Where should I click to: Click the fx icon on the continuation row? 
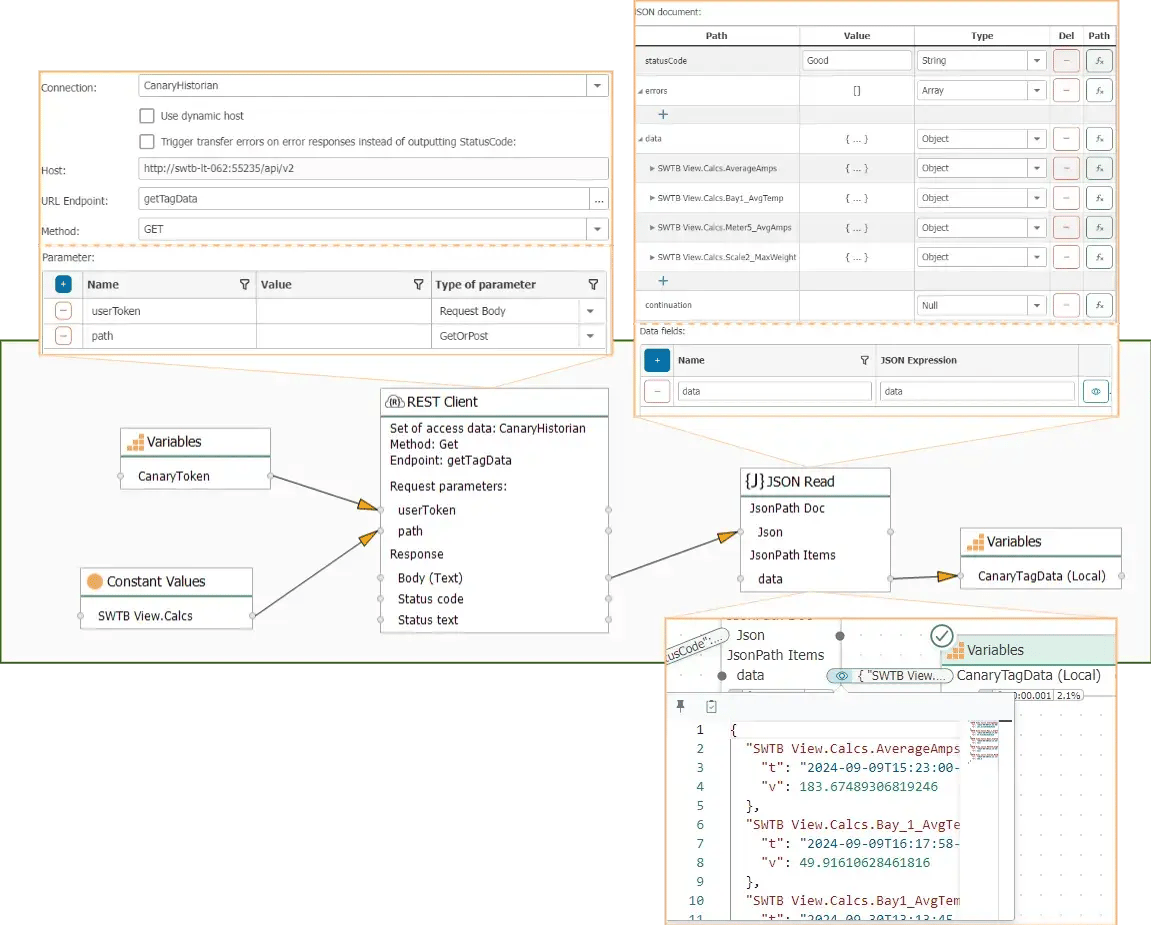click(1098, 305)
